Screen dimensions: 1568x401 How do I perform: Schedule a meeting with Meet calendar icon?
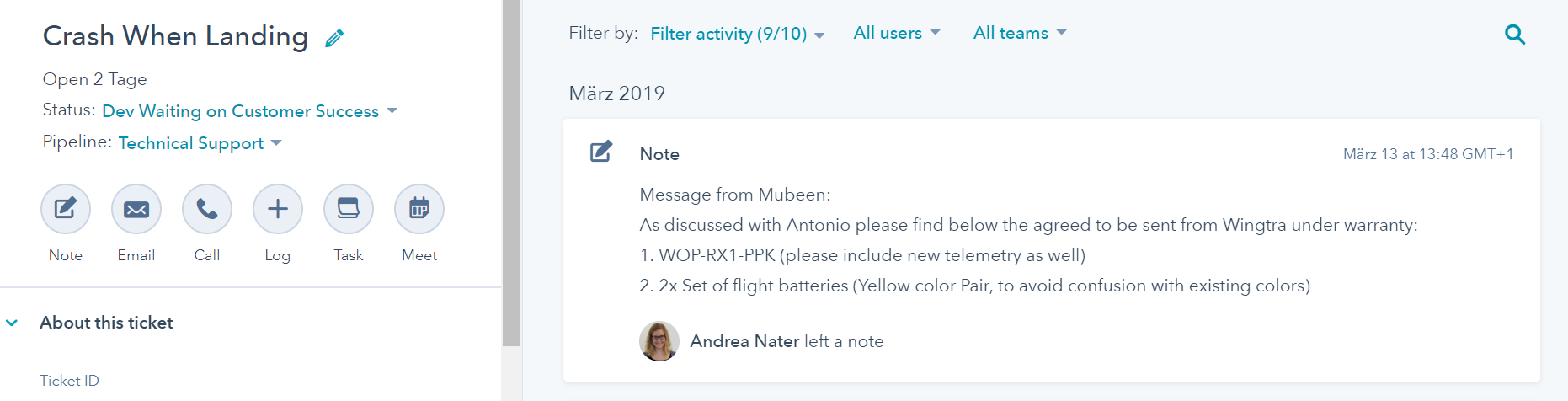click(419, 209)
